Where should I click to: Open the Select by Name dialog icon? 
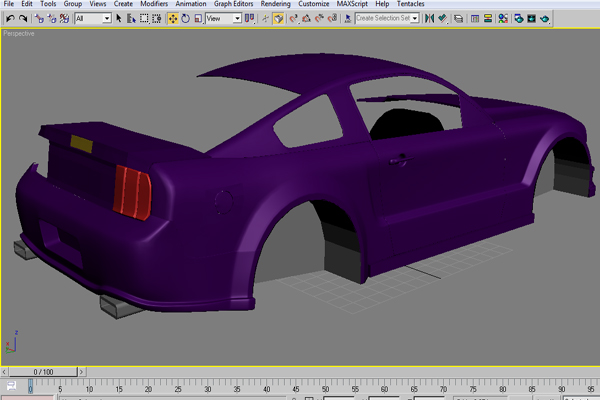(x=131, y=18)
